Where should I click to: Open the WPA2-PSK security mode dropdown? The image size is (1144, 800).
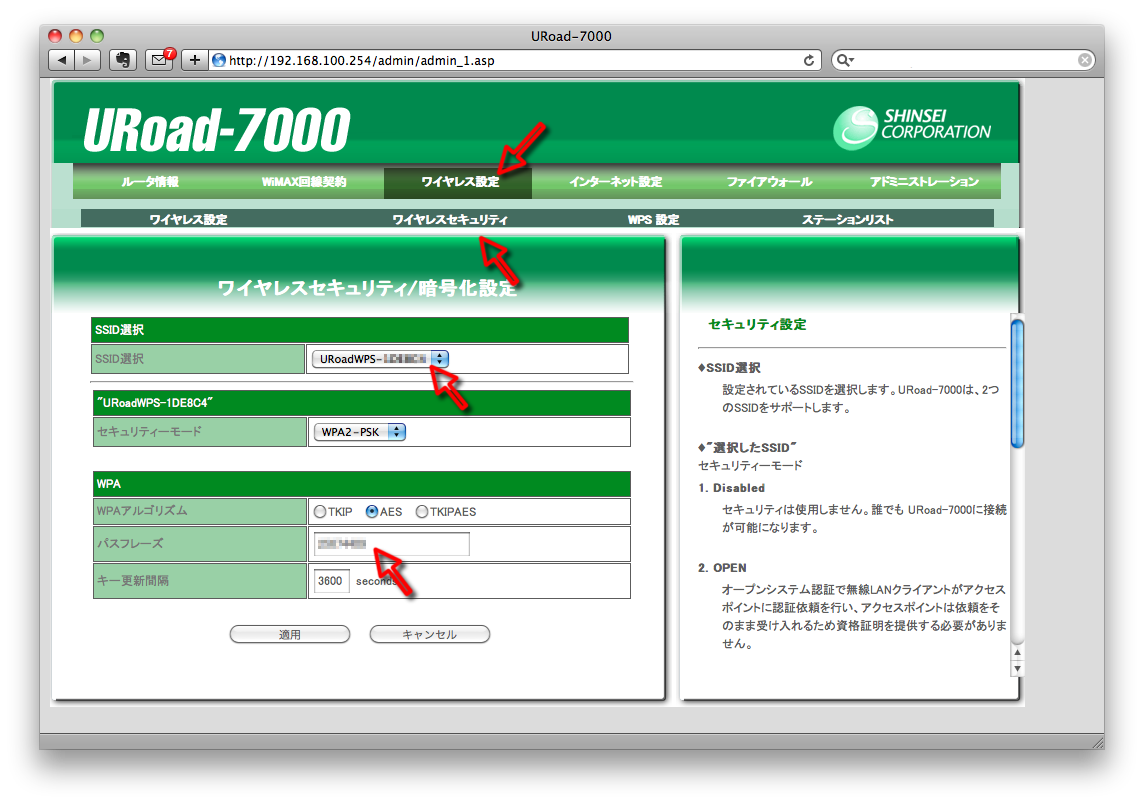point(360,432)
